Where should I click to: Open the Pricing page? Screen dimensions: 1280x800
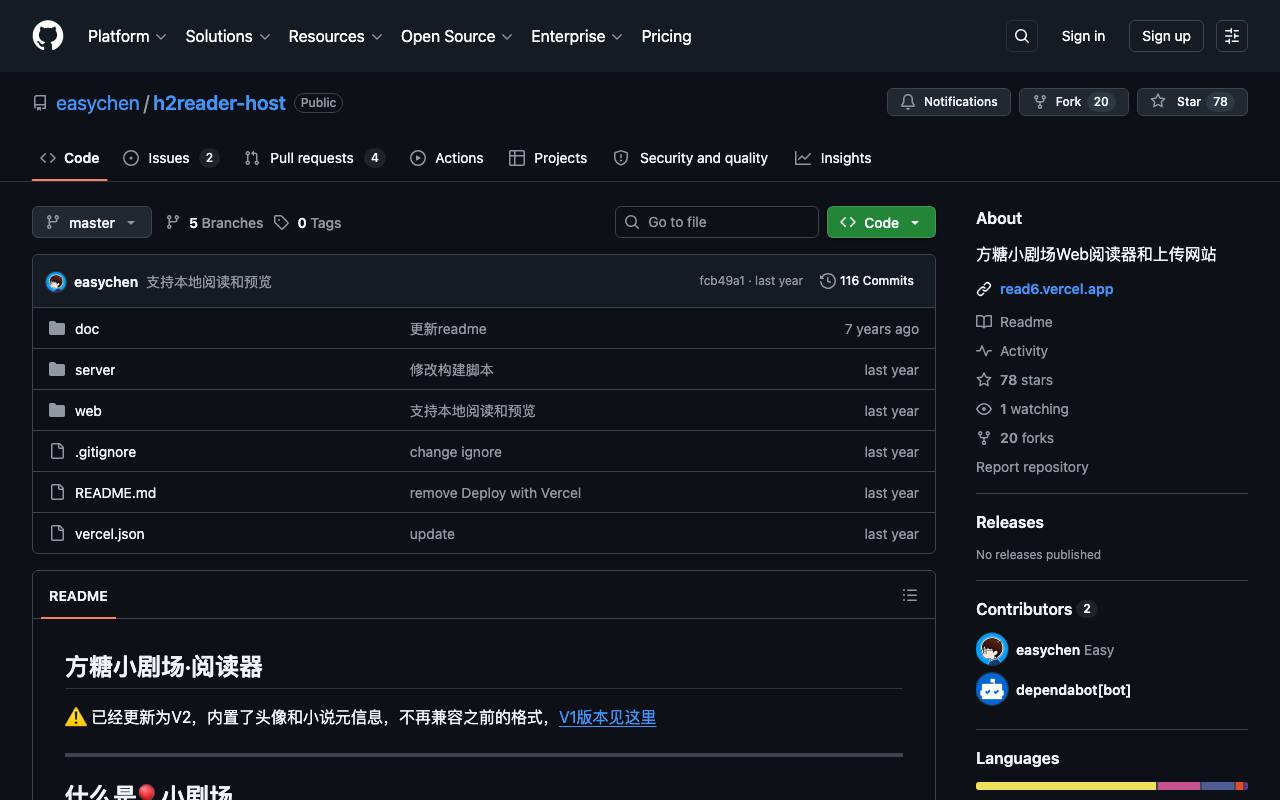pos(666,36)
